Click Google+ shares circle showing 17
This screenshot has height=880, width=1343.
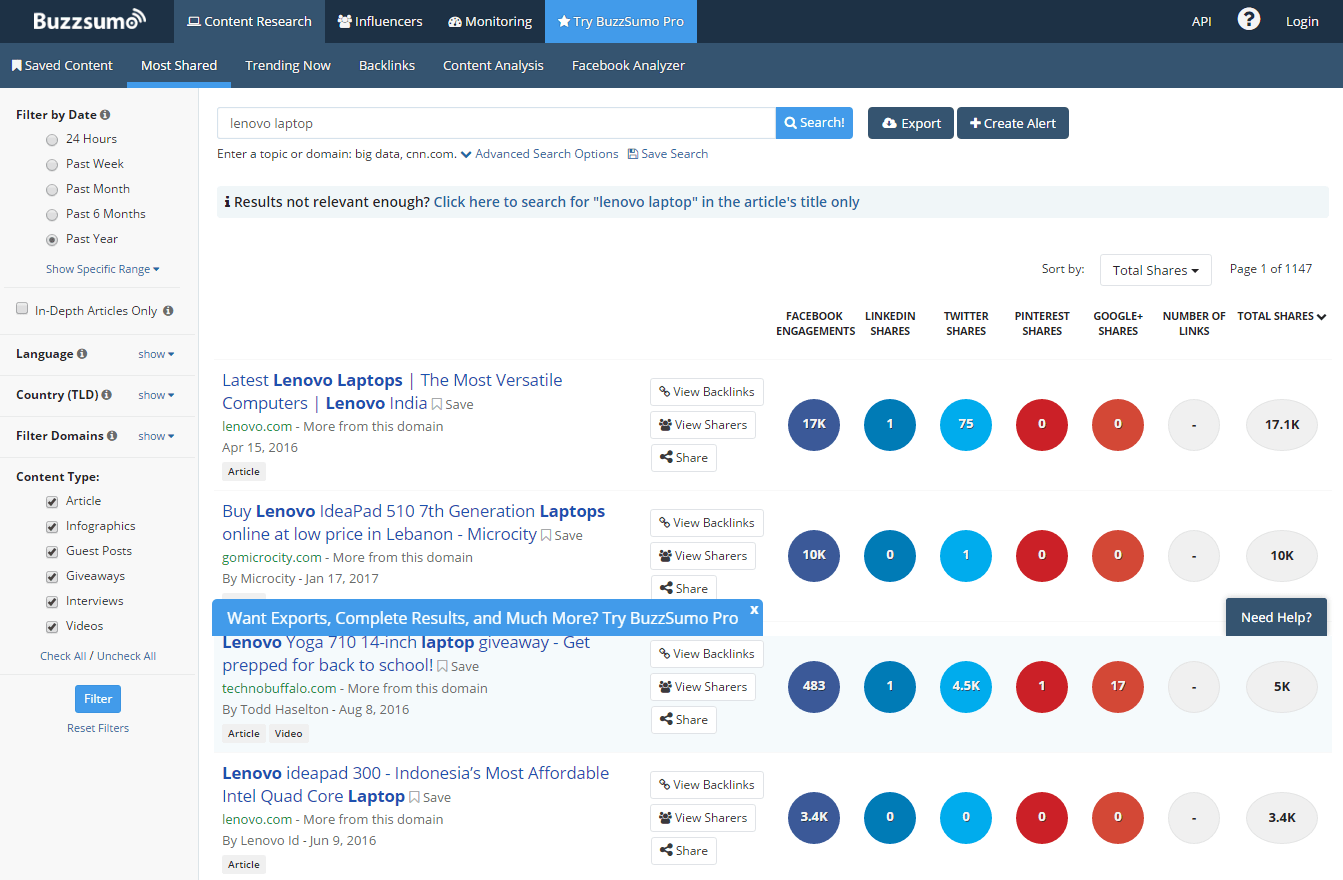(1118, 686)
